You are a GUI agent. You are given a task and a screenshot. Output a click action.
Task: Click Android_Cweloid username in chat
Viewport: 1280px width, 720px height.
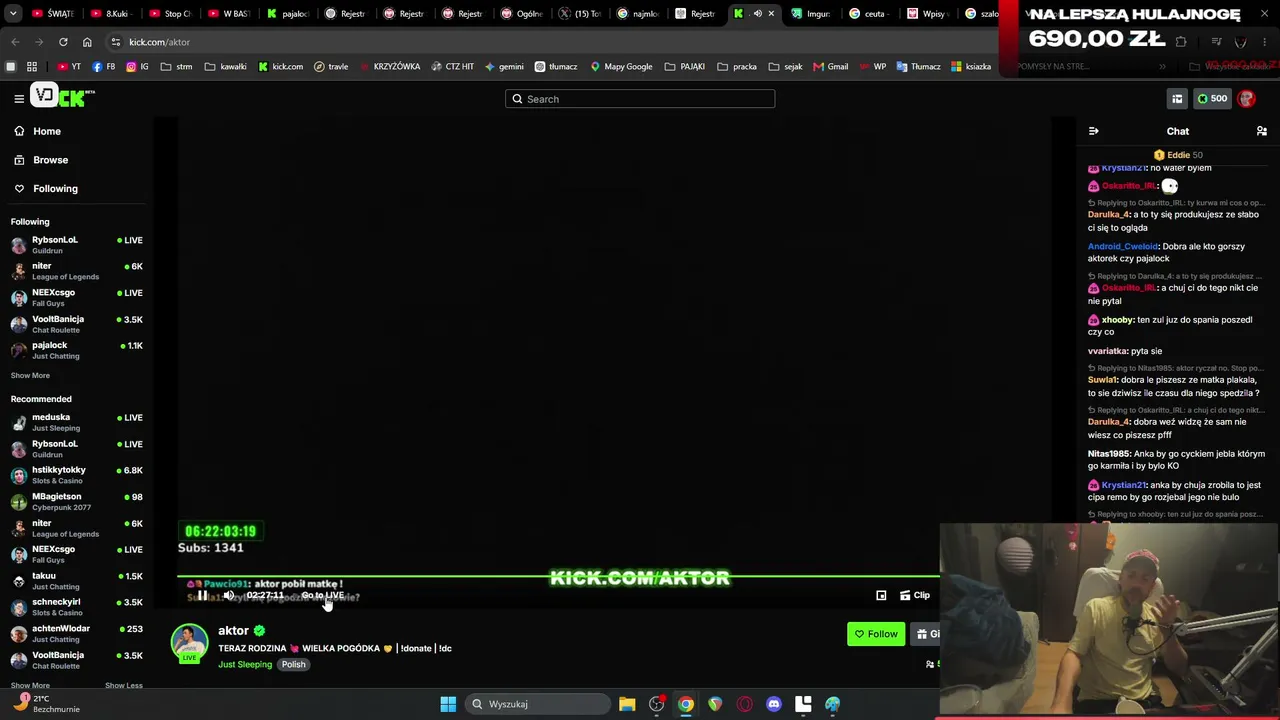1123,246
